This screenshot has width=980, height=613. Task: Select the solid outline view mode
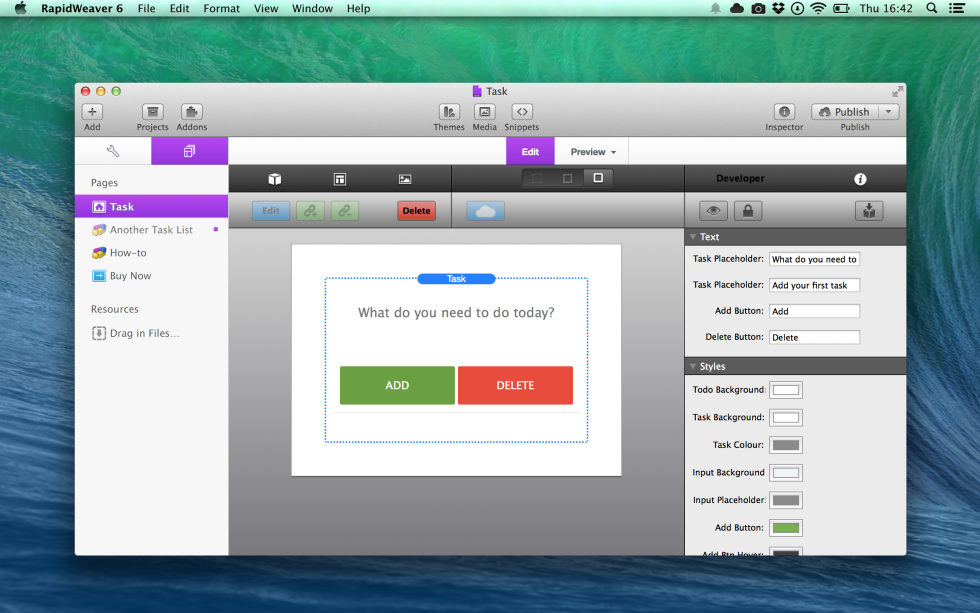click(x=598, y=178)
